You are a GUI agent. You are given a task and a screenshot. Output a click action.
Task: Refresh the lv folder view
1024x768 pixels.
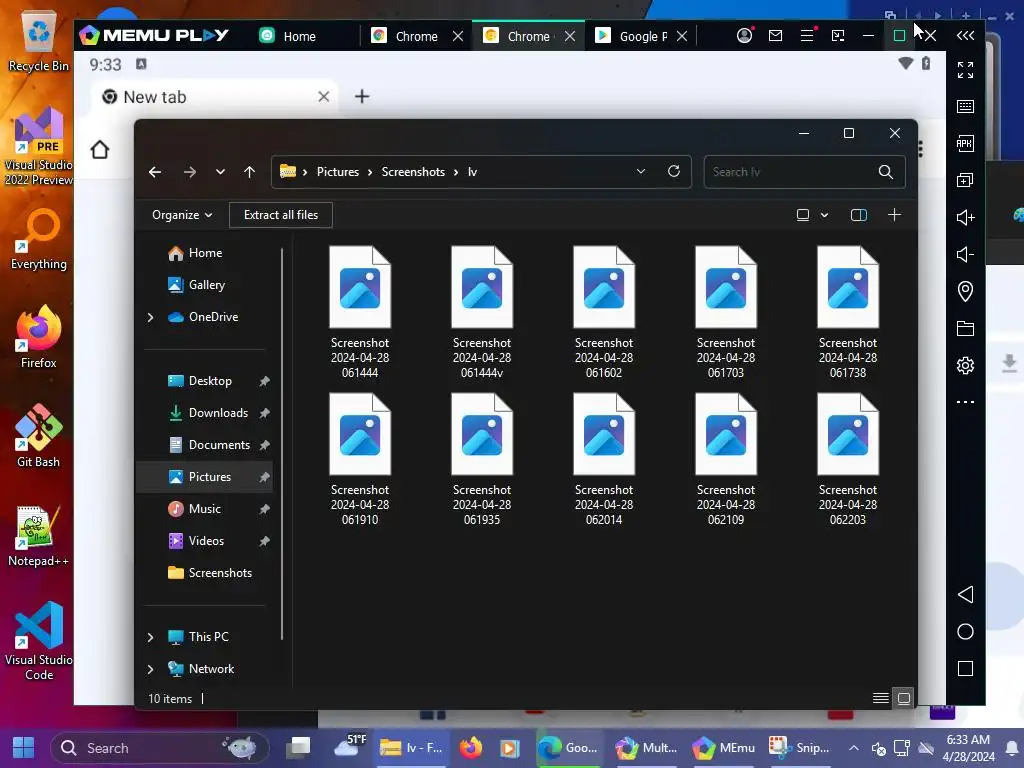(x=674, y=171)
